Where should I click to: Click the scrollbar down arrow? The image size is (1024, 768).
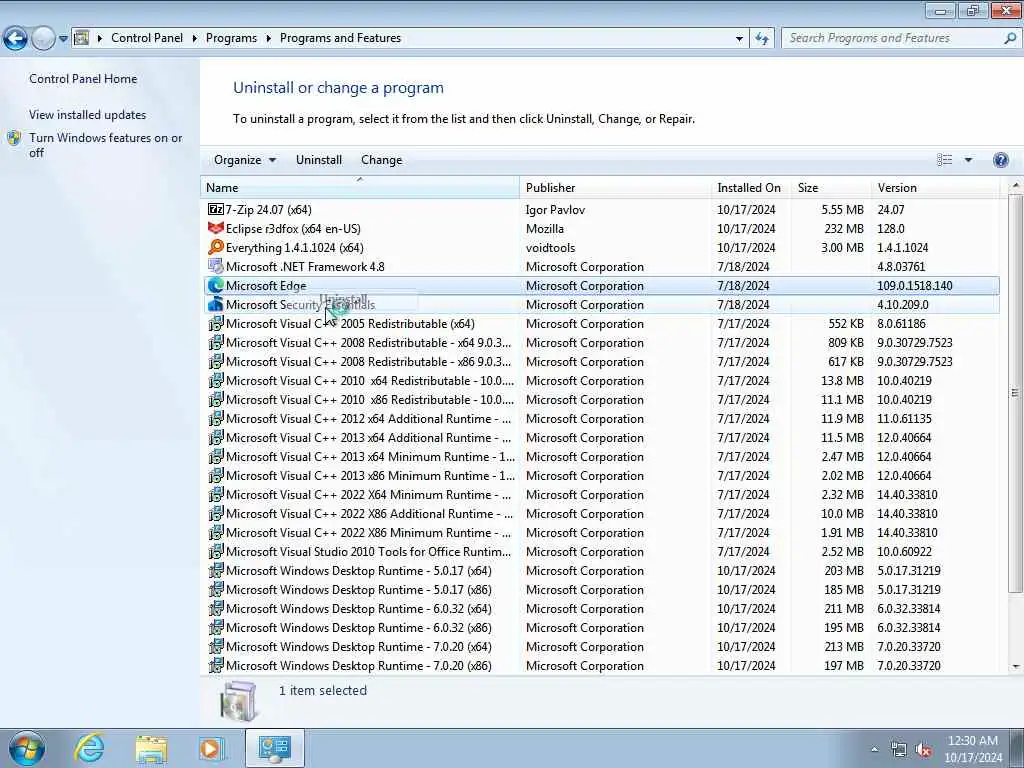click(x=1015, y=666)
